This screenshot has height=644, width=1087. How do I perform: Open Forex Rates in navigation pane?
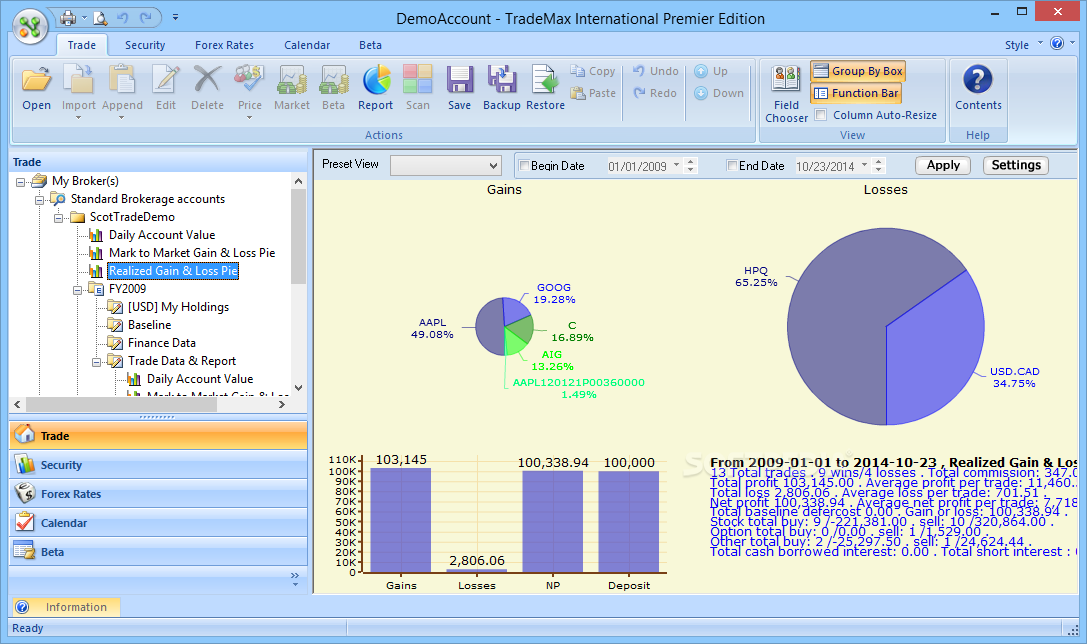(158, 494)
